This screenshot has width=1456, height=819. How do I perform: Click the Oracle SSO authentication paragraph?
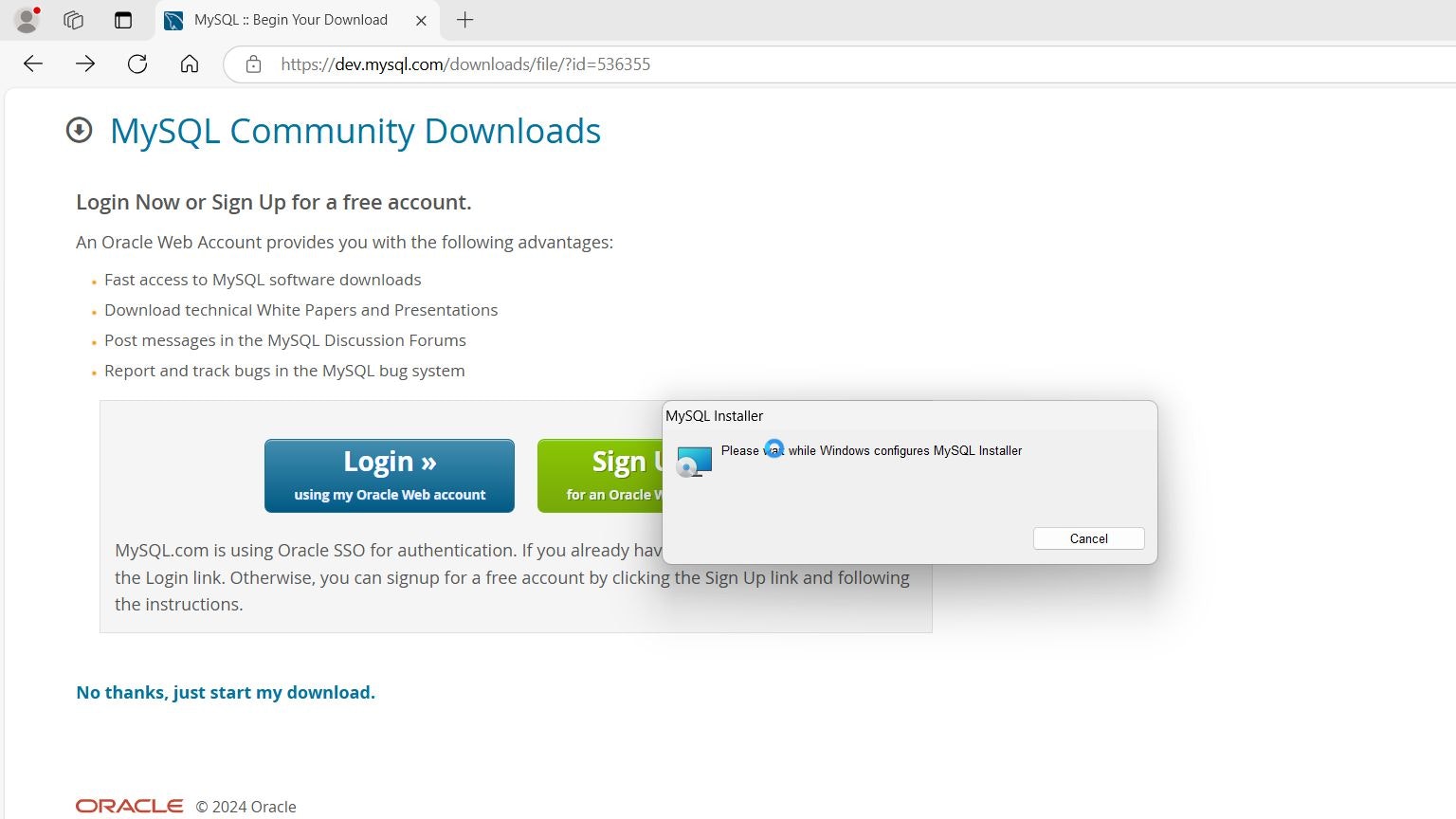click(x=512, y=577)
